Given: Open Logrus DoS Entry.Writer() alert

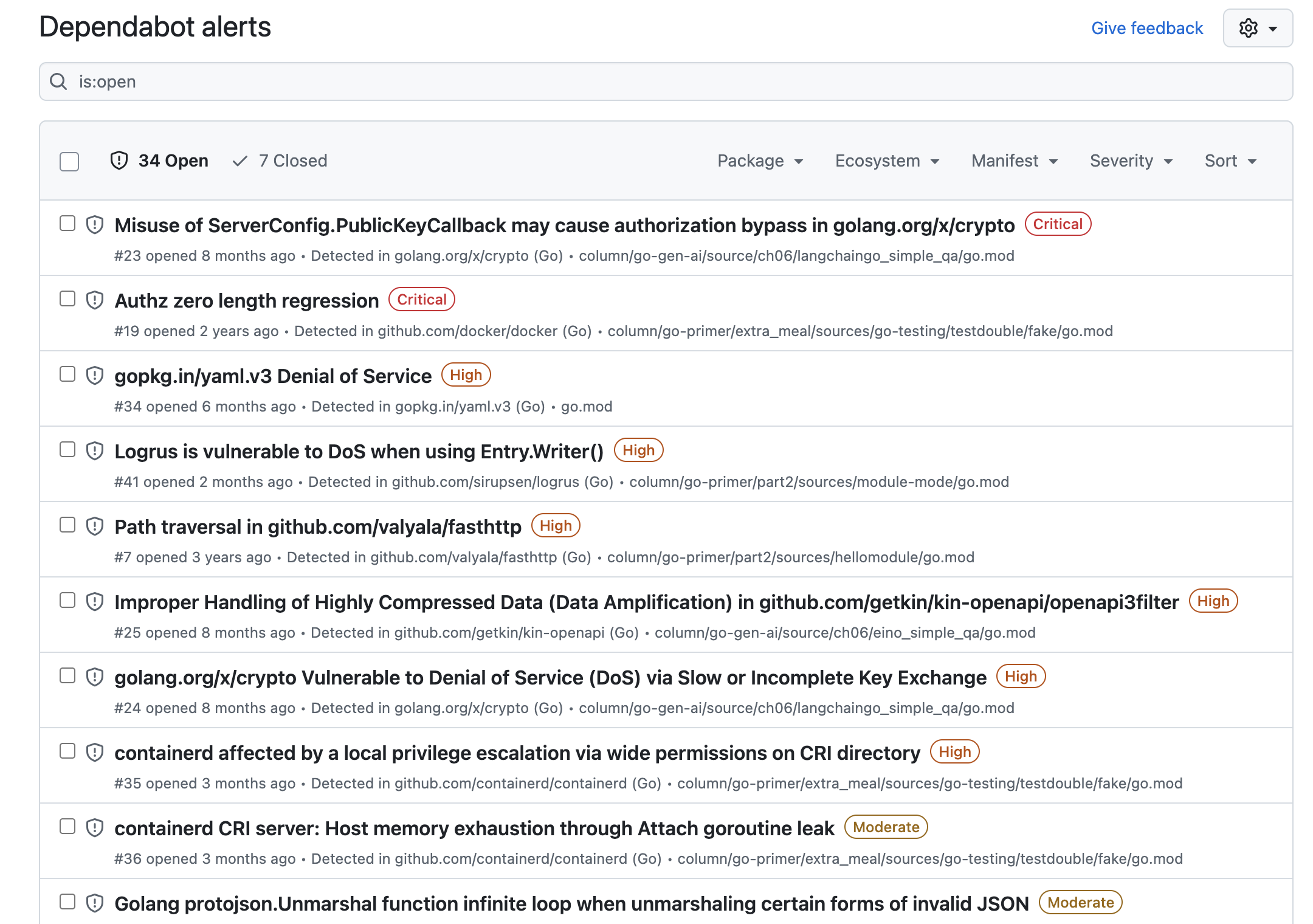Looking at the screenshot, I should 359,451.
